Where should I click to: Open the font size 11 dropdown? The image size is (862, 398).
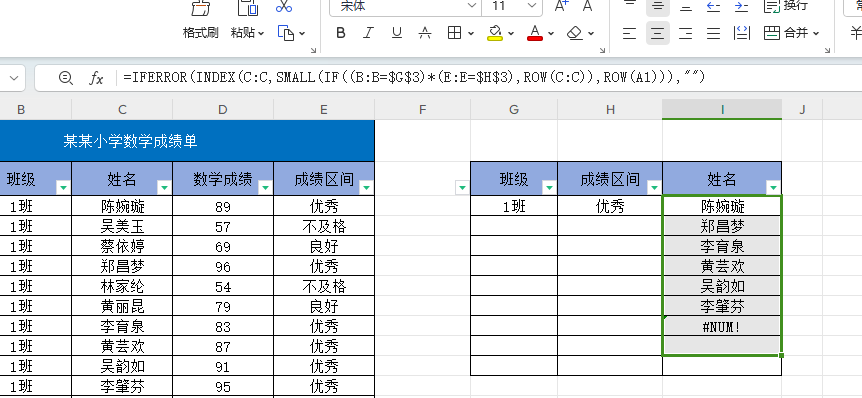[x=532, y=6]
